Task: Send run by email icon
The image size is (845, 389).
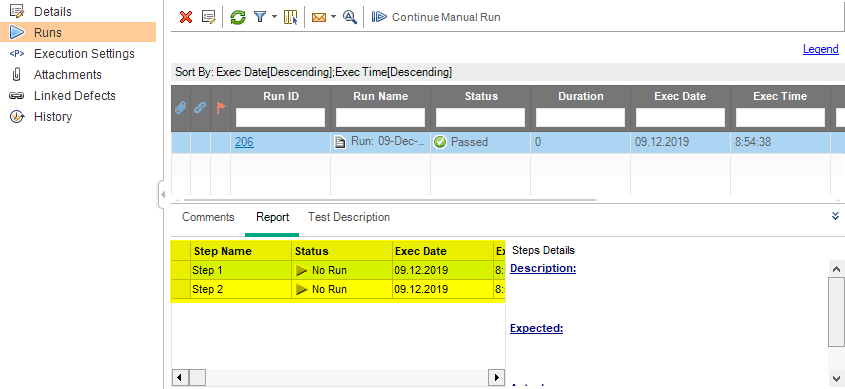Action: [319, 17]
